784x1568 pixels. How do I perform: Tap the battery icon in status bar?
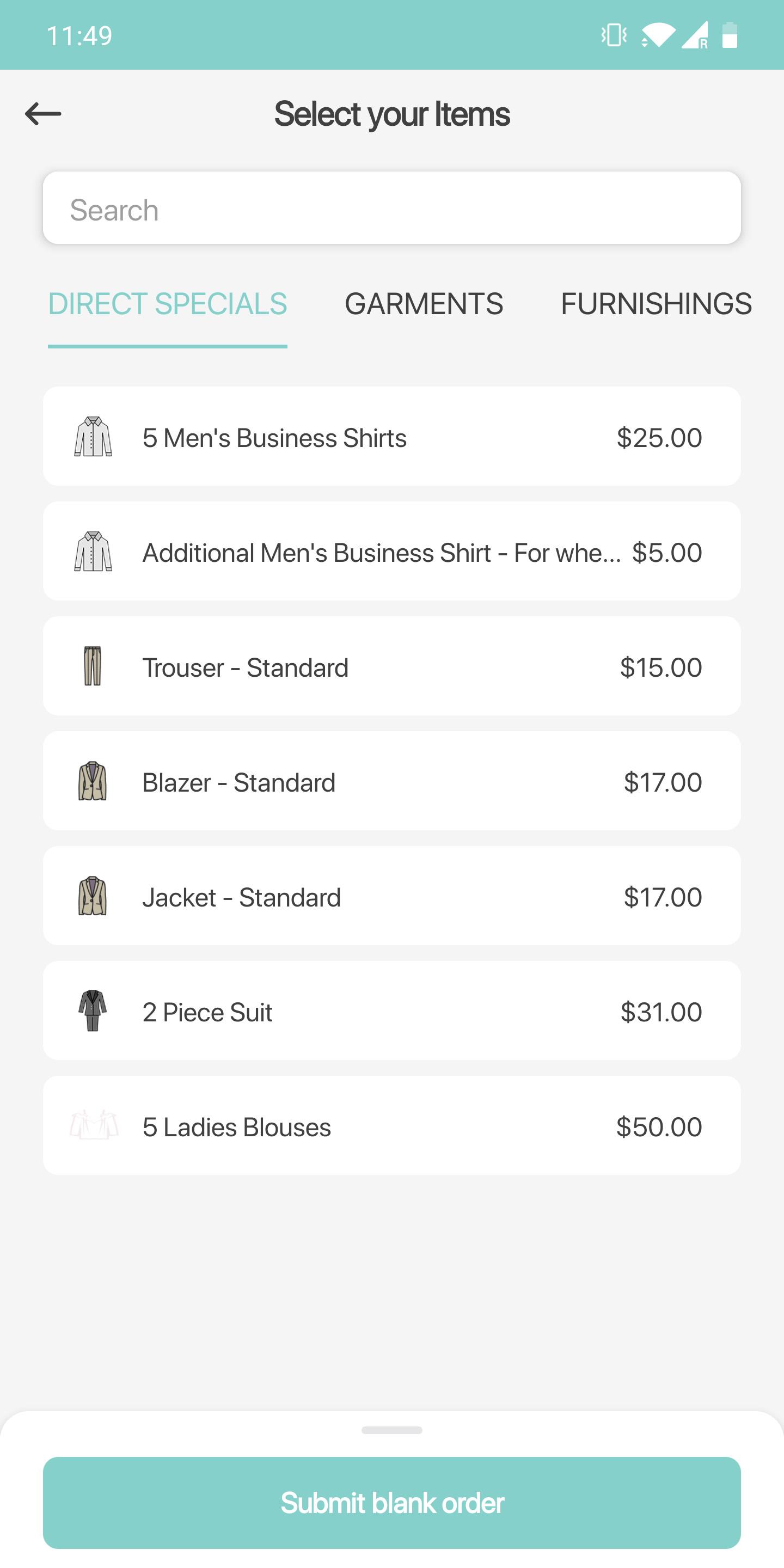pos(729,35)
